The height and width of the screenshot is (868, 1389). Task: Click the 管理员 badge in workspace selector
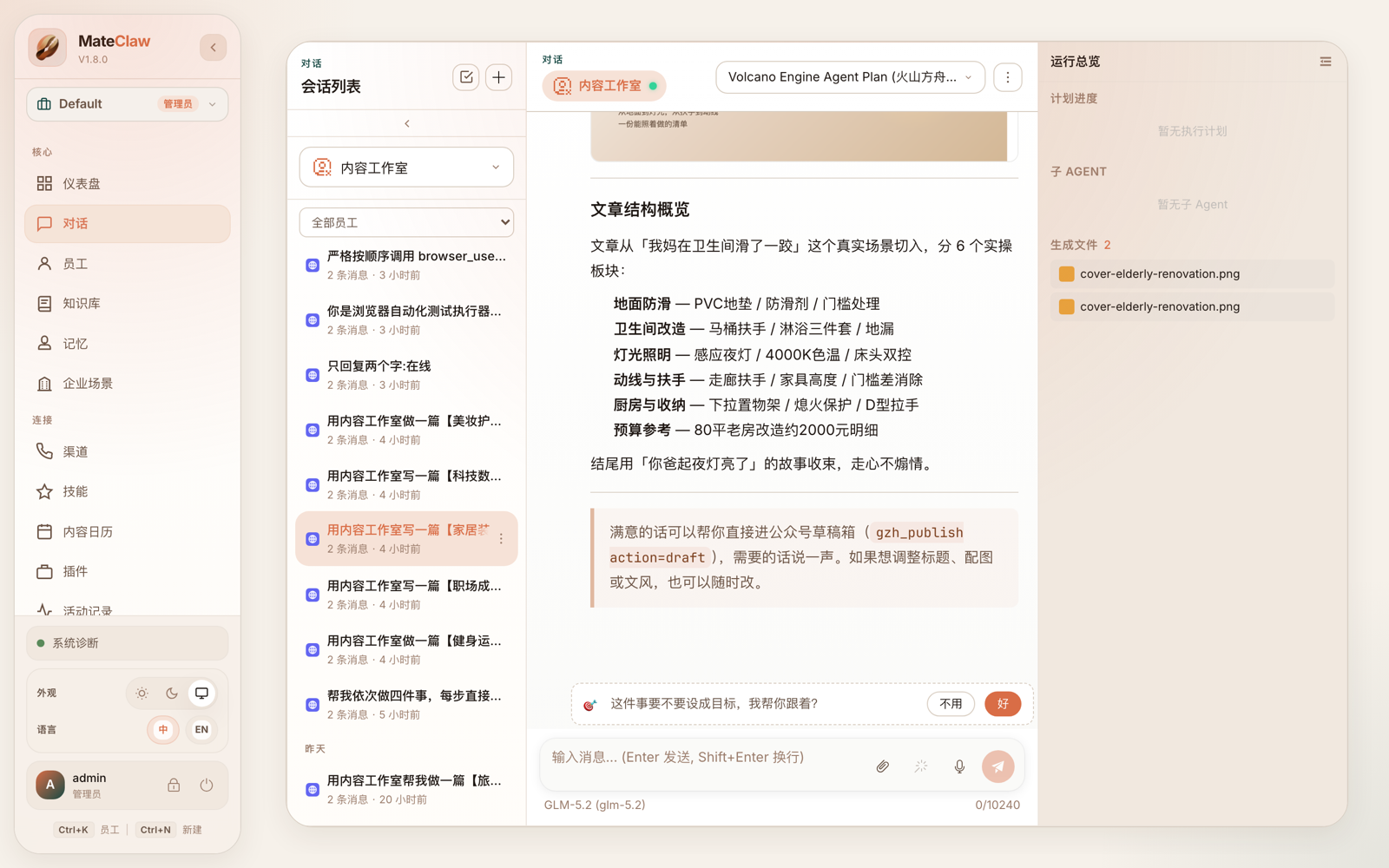(x=178, y=104)
